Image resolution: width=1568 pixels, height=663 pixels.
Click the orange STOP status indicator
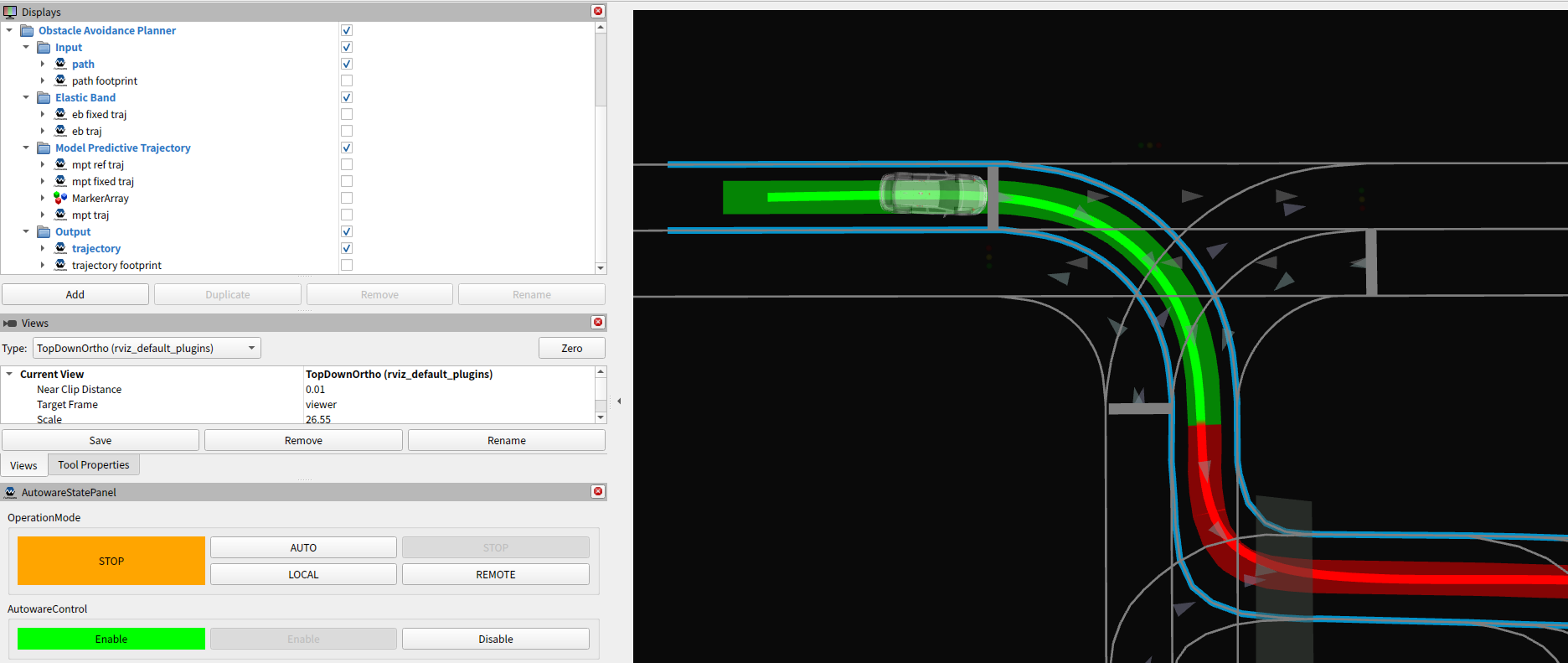click(111, 561)
